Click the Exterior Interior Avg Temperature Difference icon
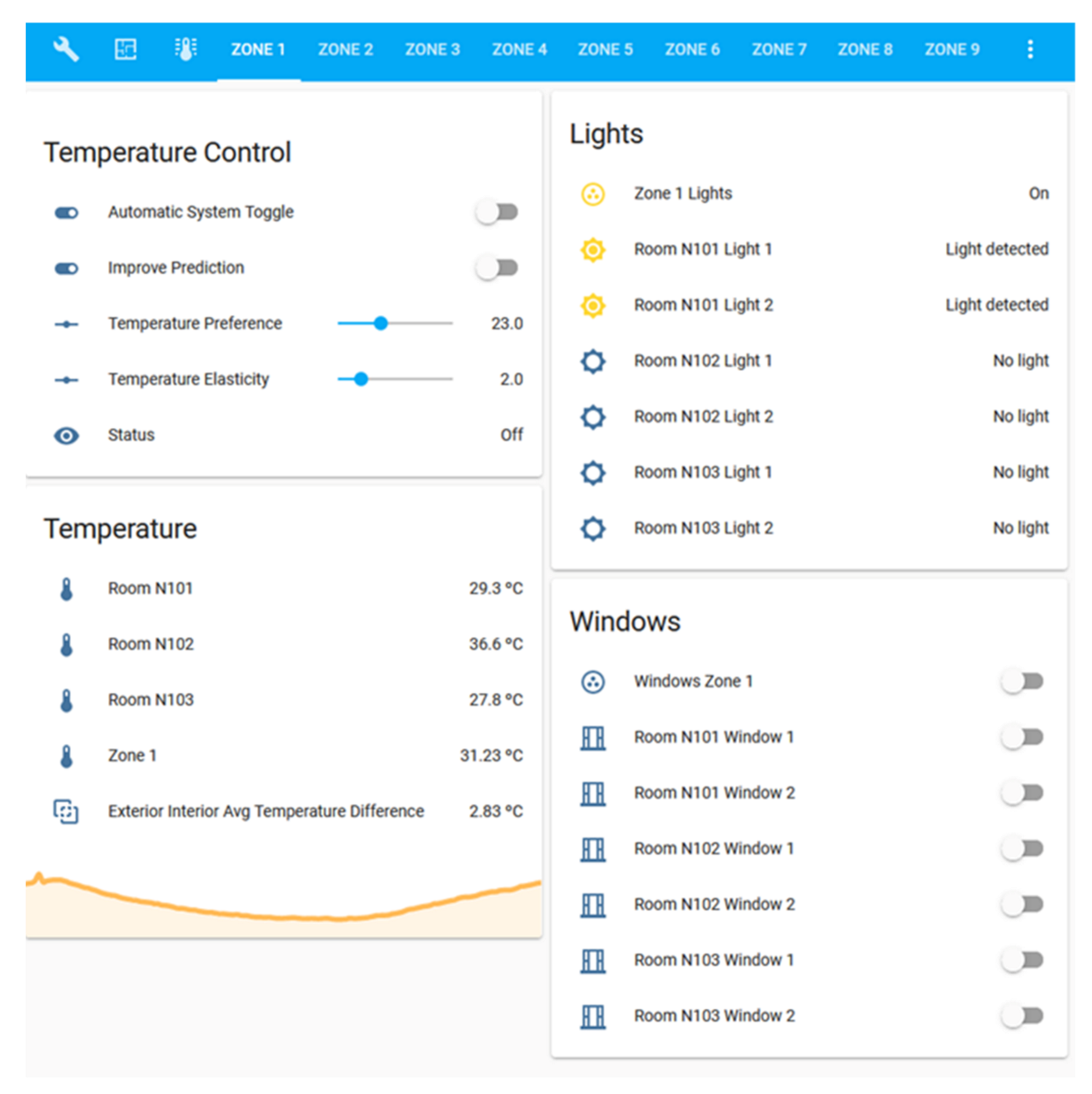1092x1094 pixels. click(66, 811)
